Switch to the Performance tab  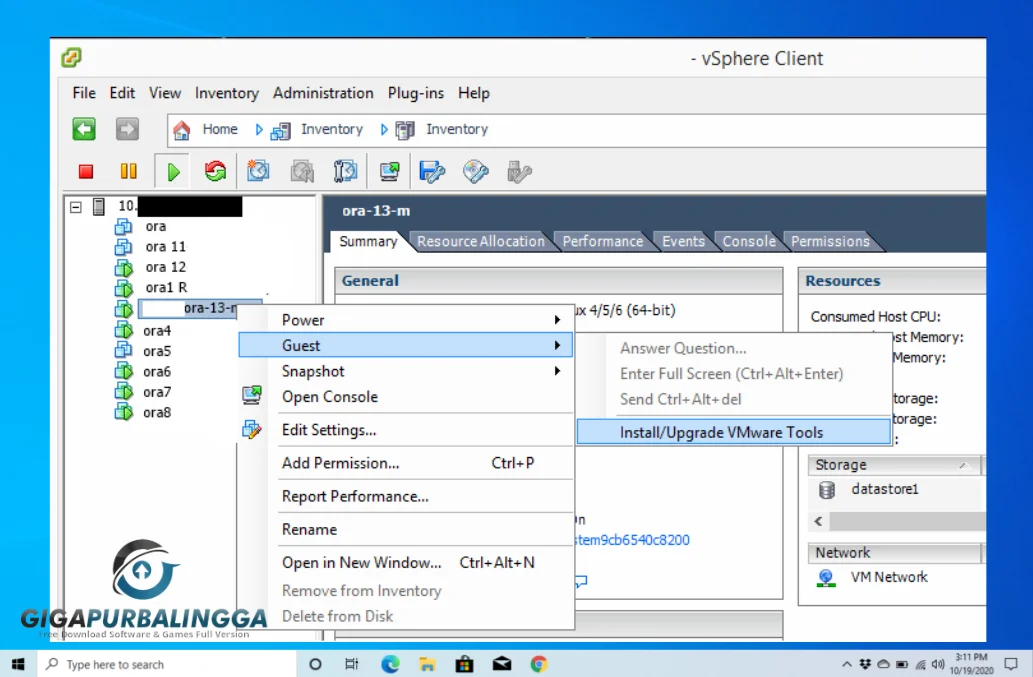click(x=603, y=242)
